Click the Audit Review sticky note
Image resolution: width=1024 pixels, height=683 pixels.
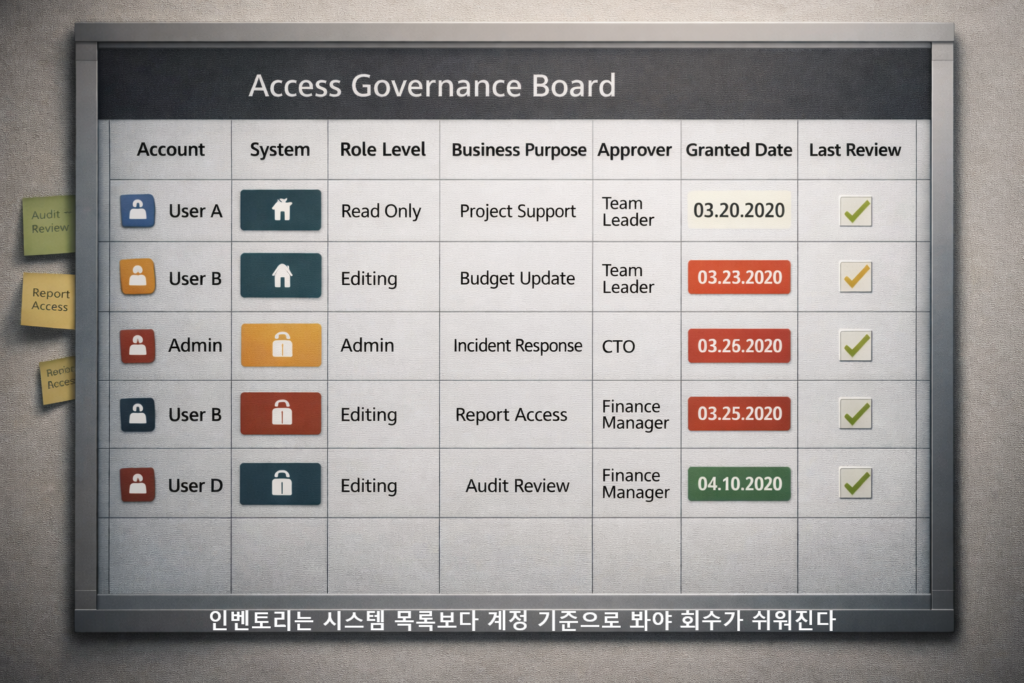tap(49, 225)
